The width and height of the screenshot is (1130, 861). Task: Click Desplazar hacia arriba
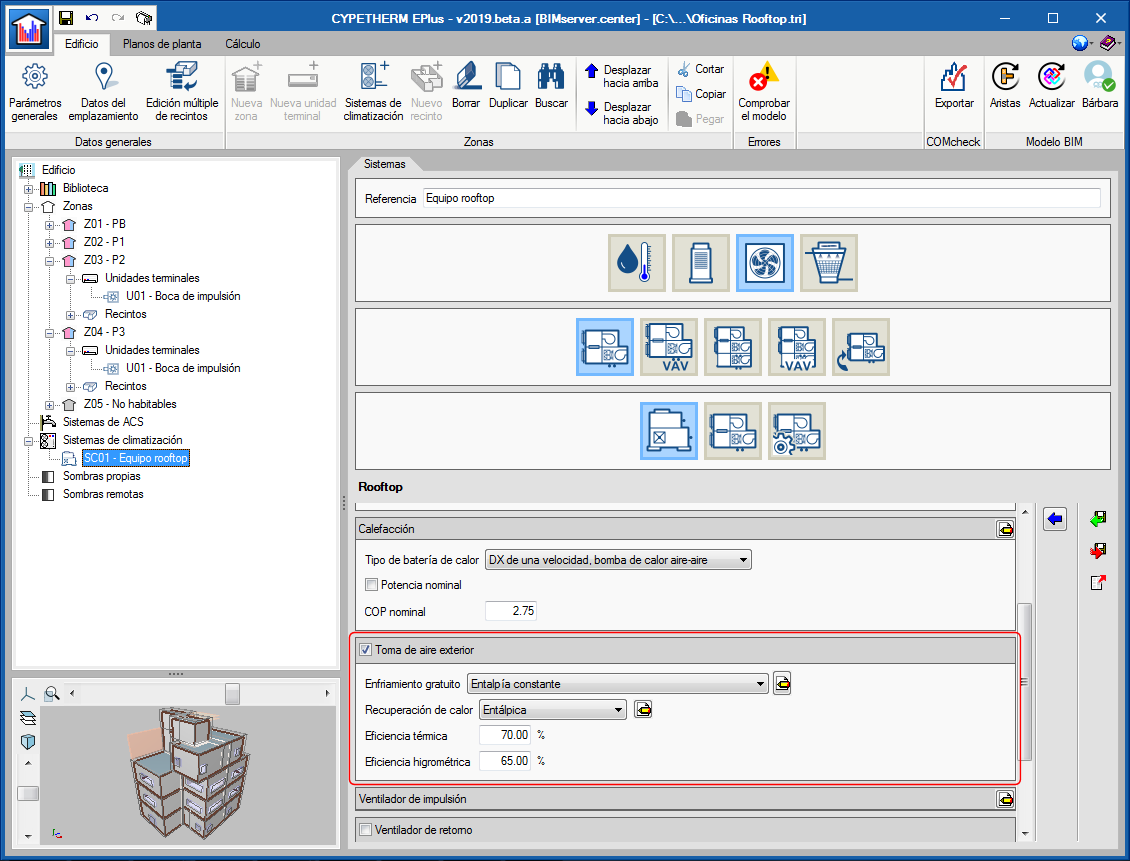(x=622, y=76)
